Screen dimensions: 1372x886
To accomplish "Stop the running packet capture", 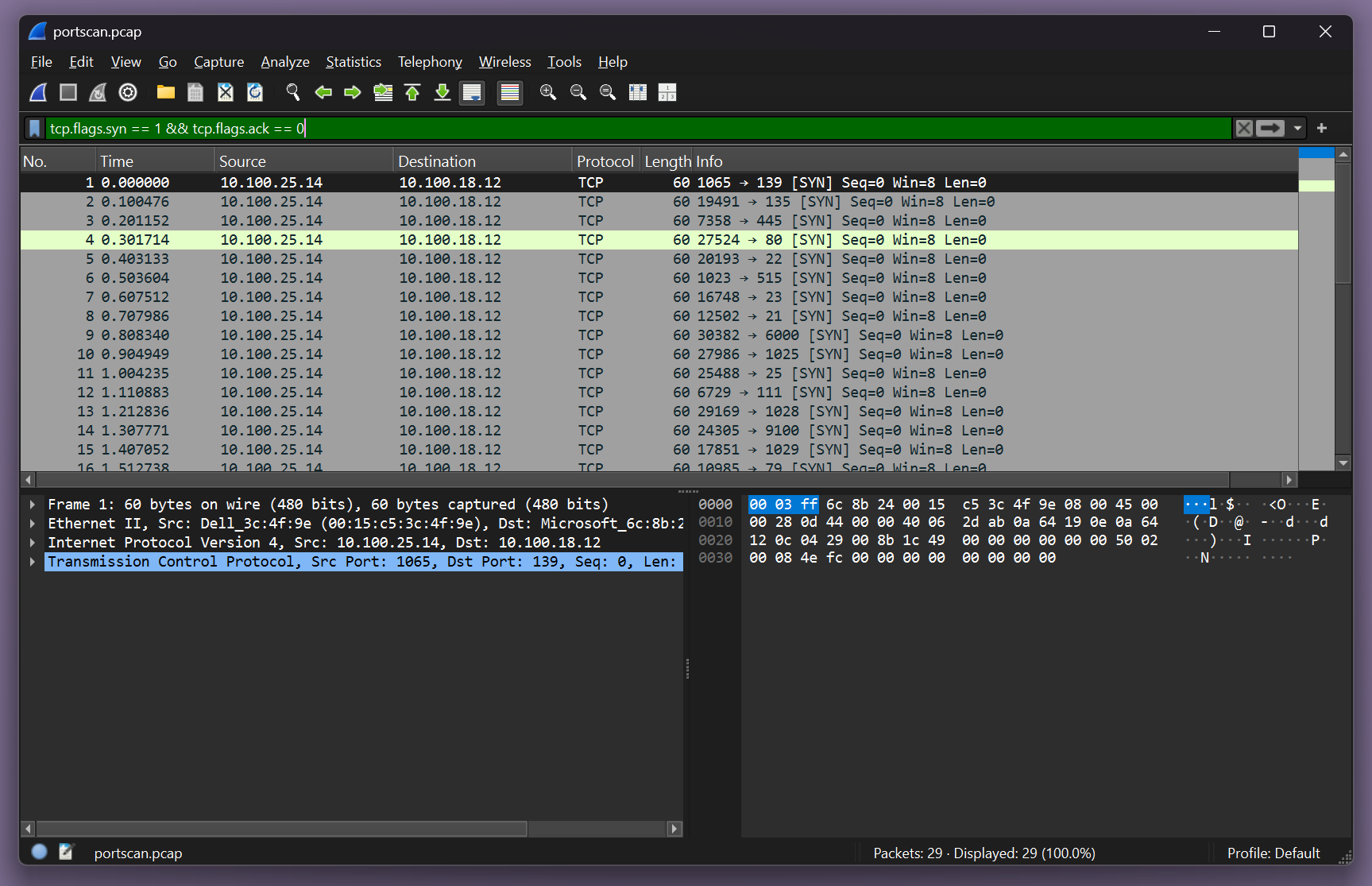I will coord(68,93).
